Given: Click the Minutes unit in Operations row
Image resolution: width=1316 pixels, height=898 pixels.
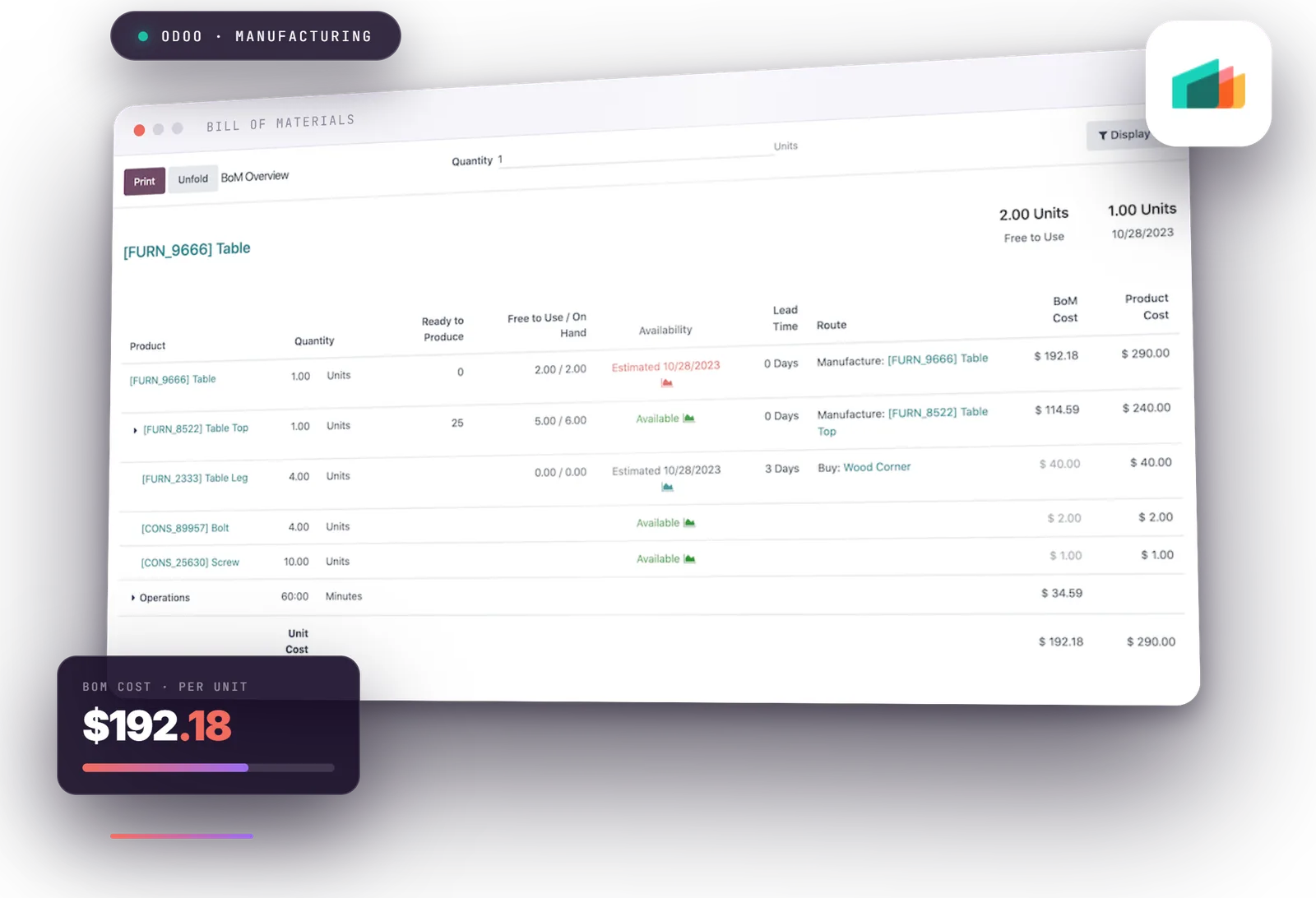Looking at the screenshot, I should point(344,596).
